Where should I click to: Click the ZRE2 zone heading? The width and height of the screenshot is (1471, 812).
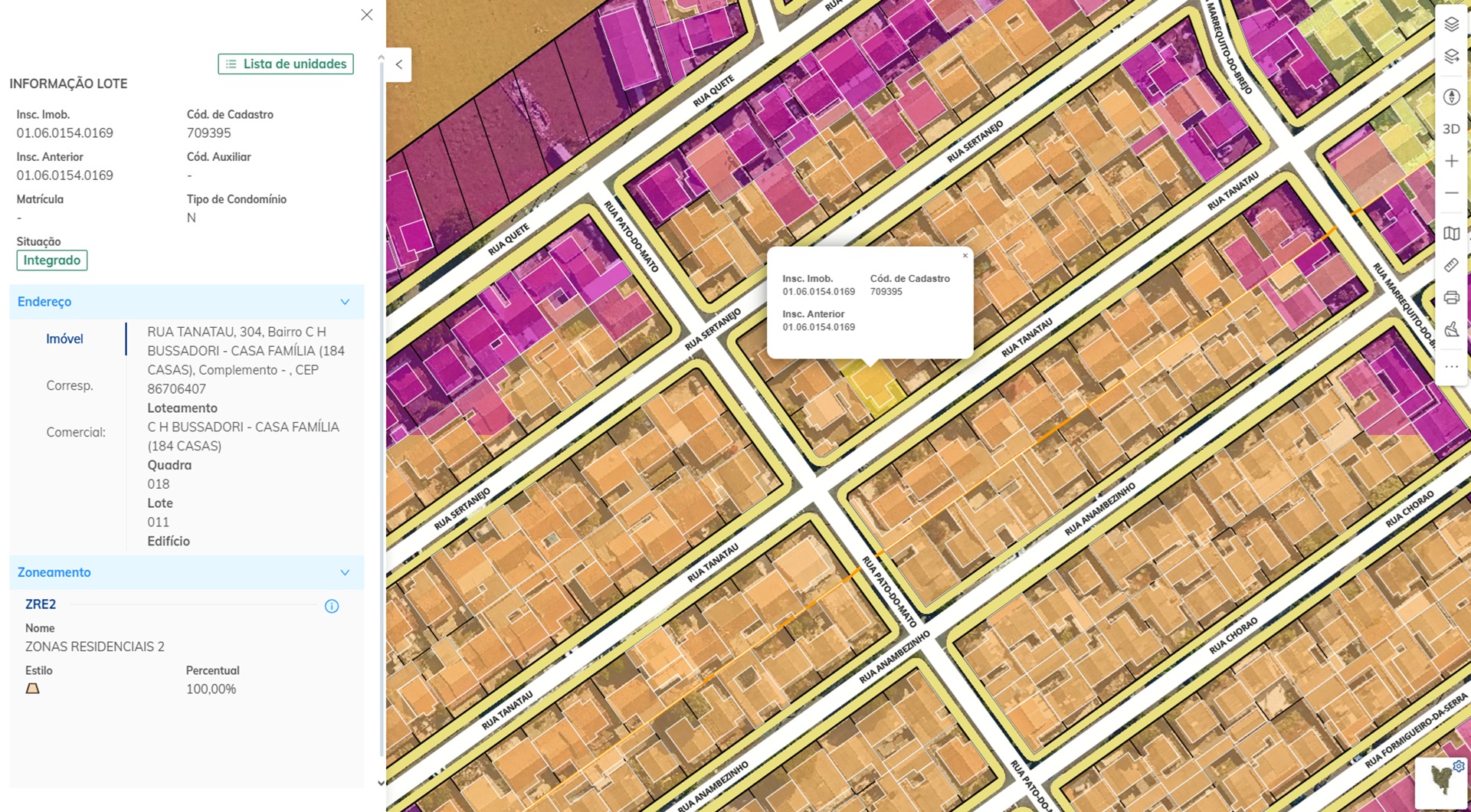click(x=41, y=604)
